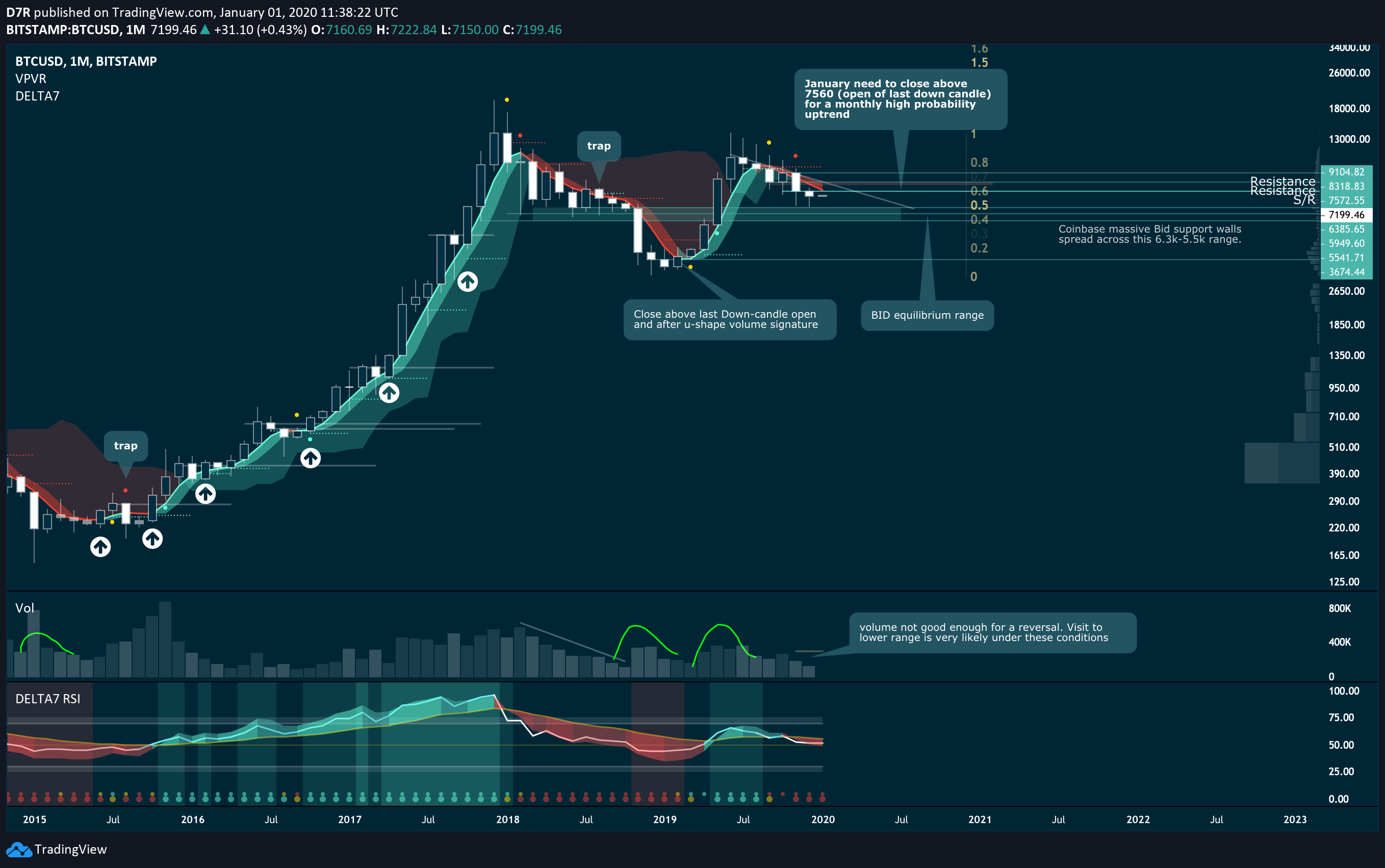Click the Fibonacci level 1.5 label
Viewport: 1385px width, 868px height.
click(979, 63)
